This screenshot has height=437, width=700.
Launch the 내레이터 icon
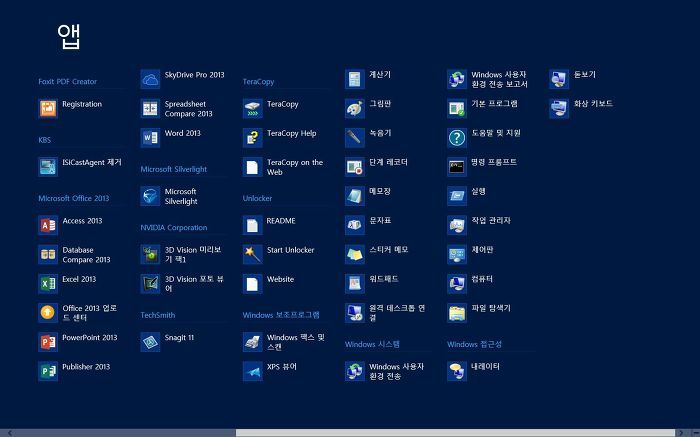click(457, 371)
